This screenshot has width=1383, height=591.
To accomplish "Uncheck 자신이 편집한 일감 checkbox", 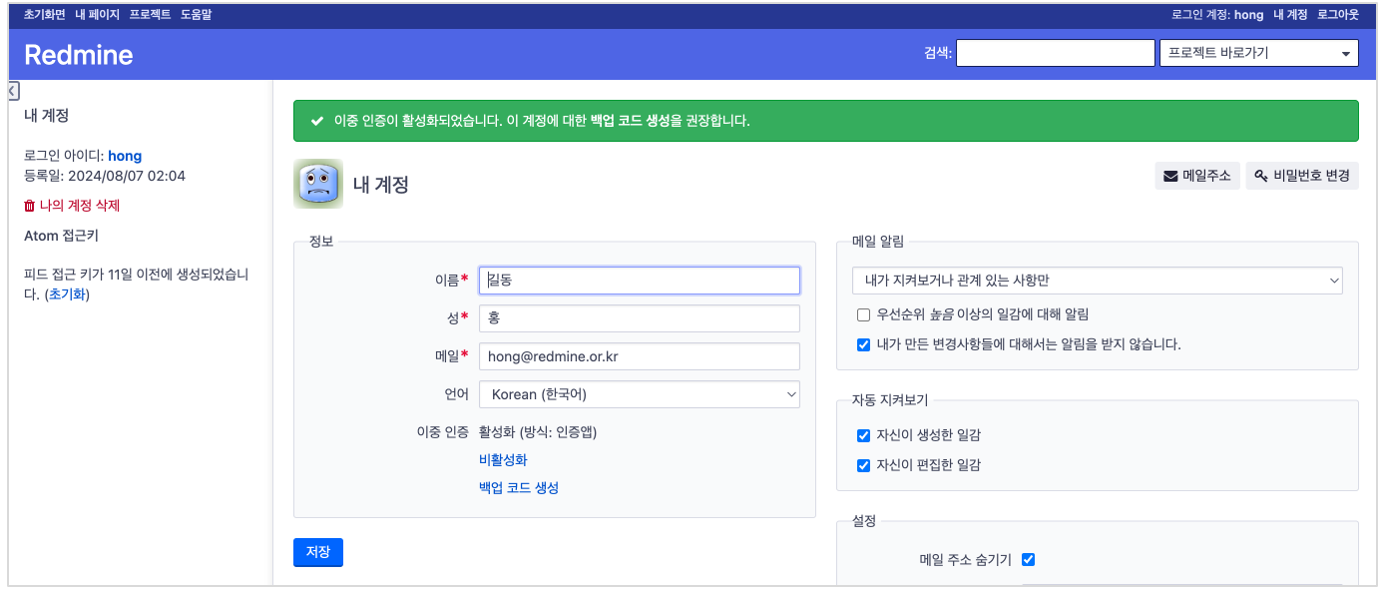I will click(864, 466).
